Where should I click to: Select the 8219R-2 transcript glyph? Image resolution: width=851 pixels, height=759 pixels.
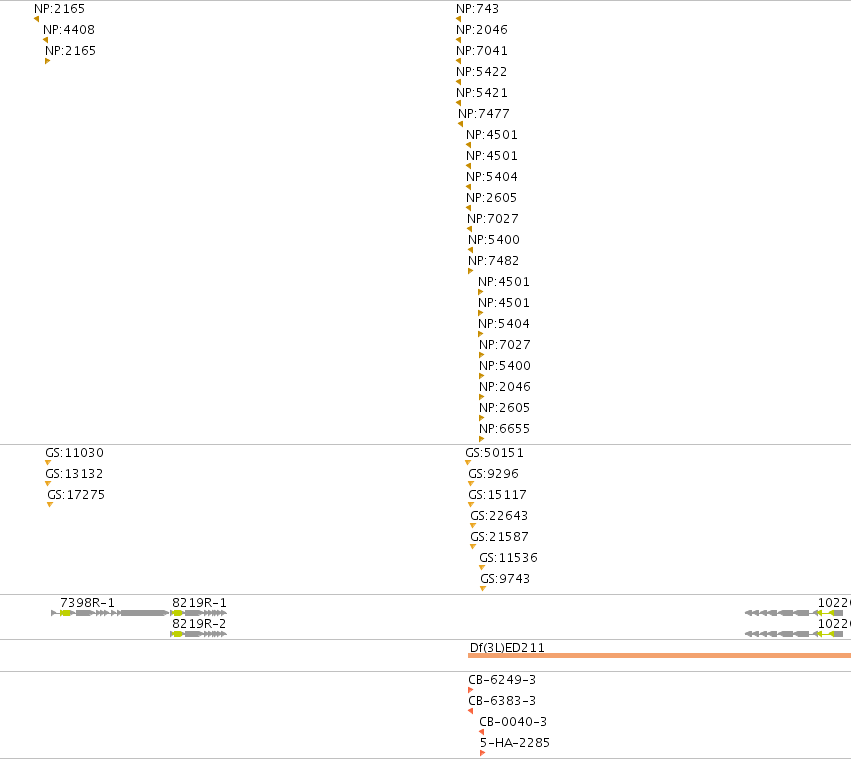click(x=199, y=634)
